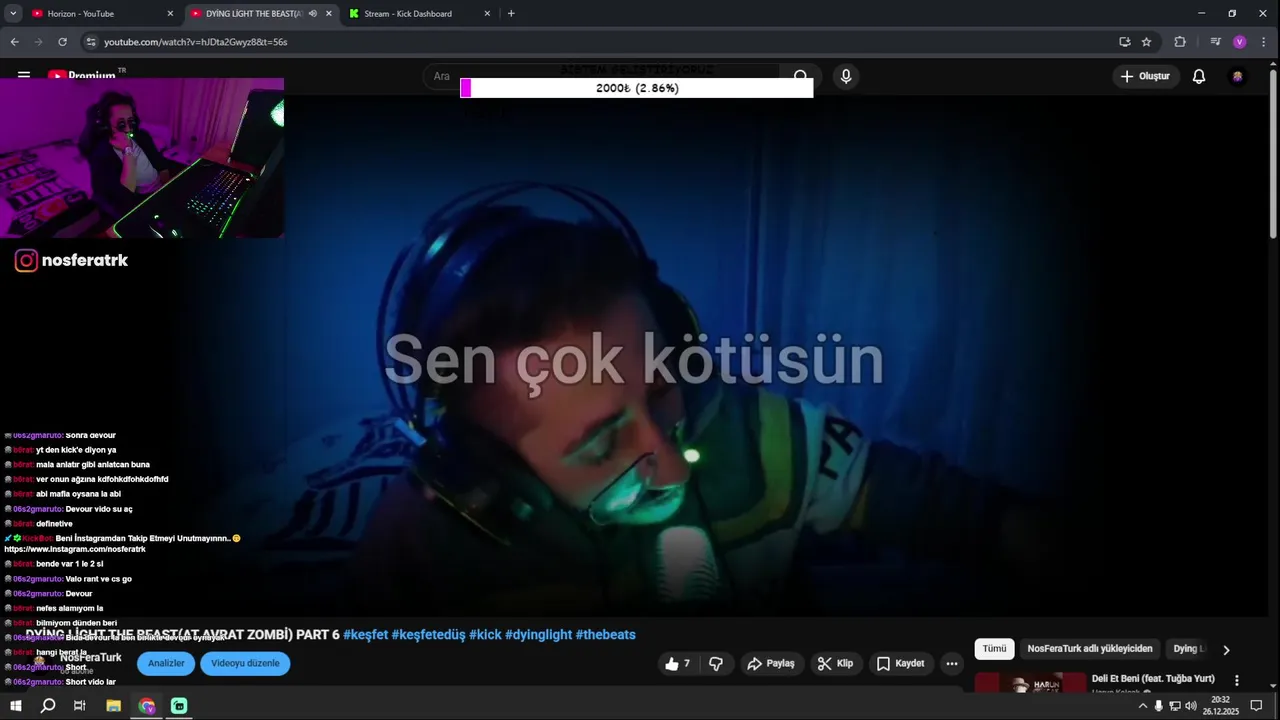Show next filter chips with right arrow
Viewport: 1280px width, 720px height.
click(x=1226, y=650)
